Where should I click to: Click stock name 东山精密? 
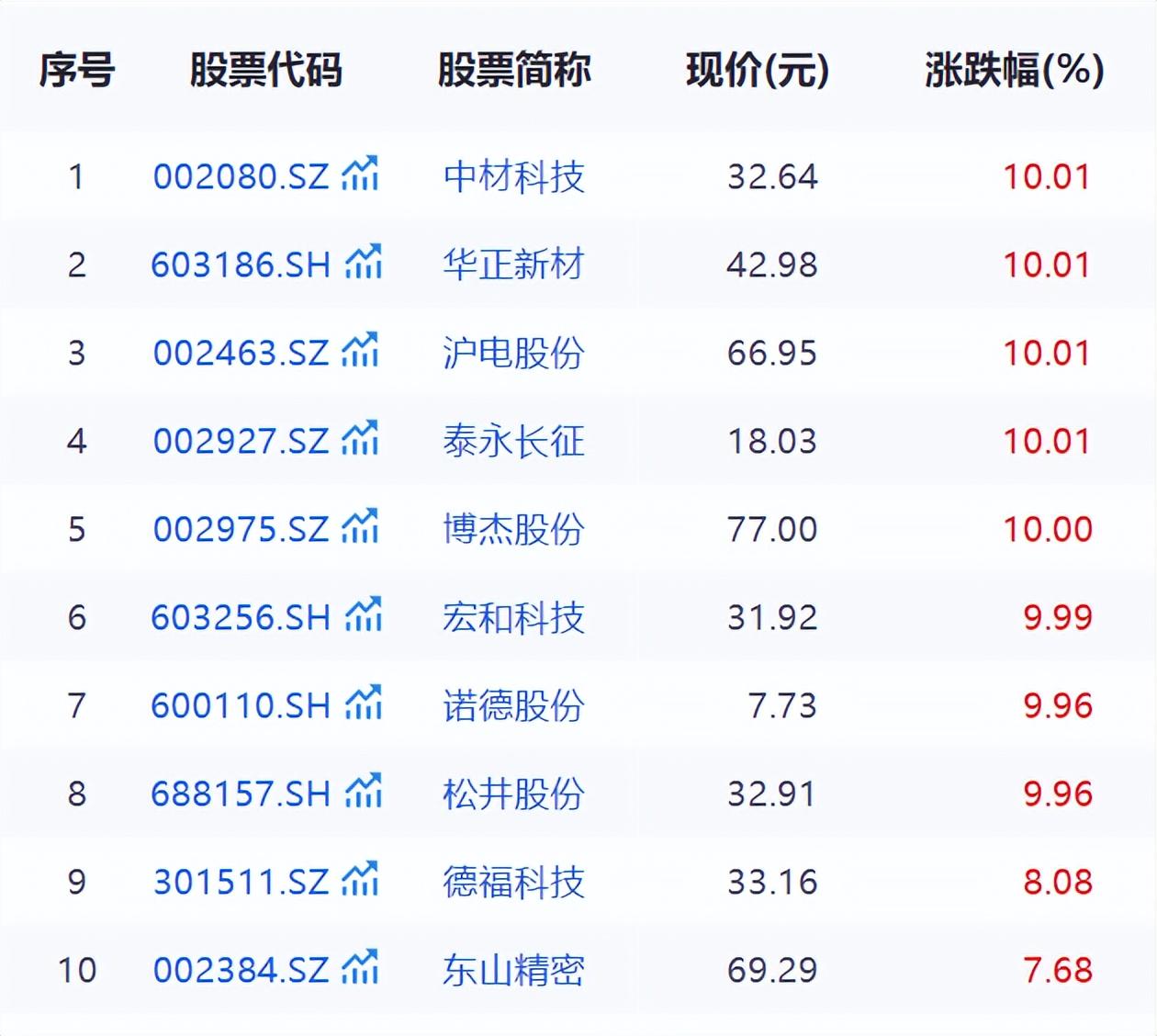click(513, 970)
